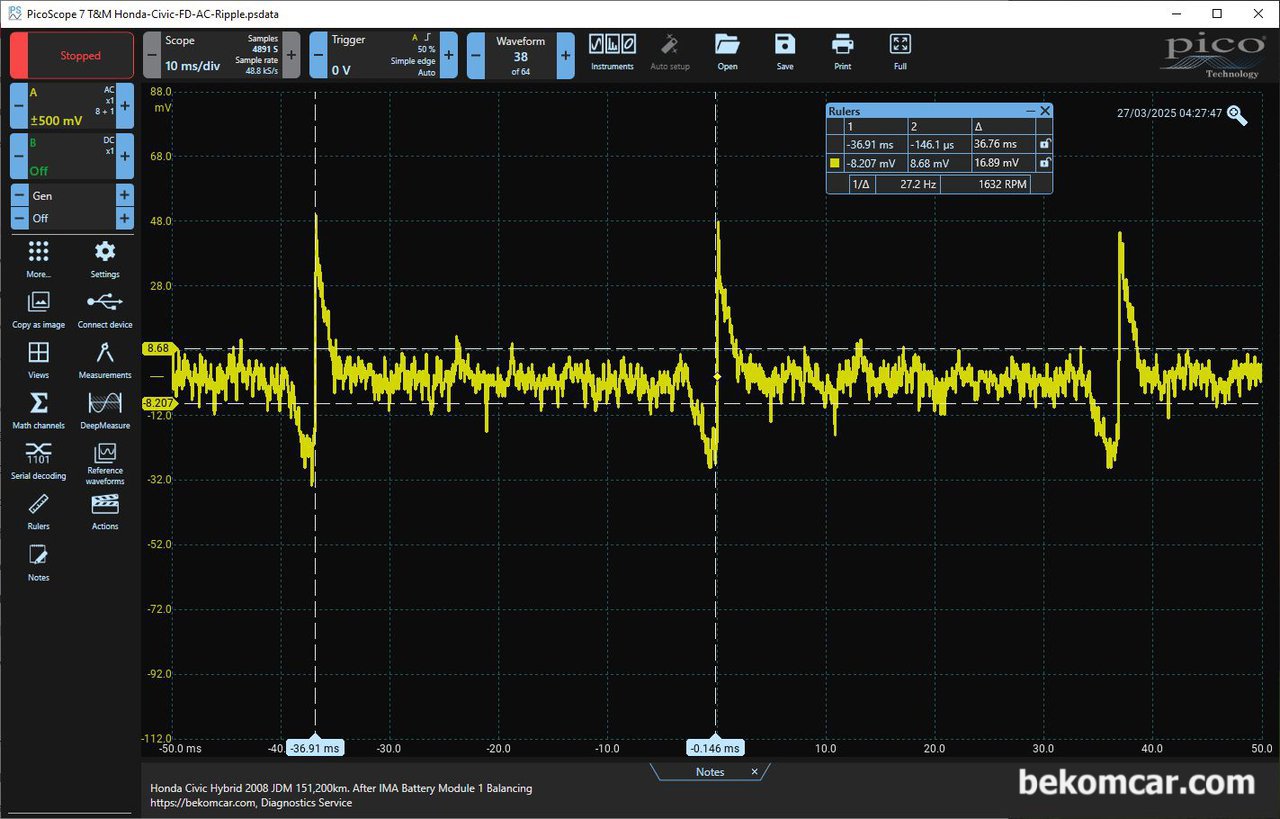Click the Auto setup wand icon
This screenshot has width=1280, height=819.
coord(670,52)
